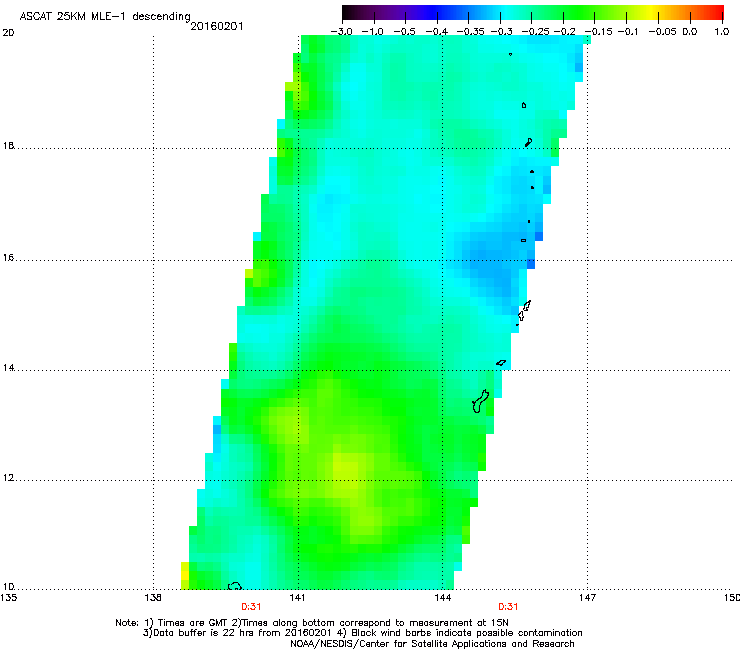740x650 pixels.
Task: Click the "-0.35" color scale label
Action: coord(471,32)
